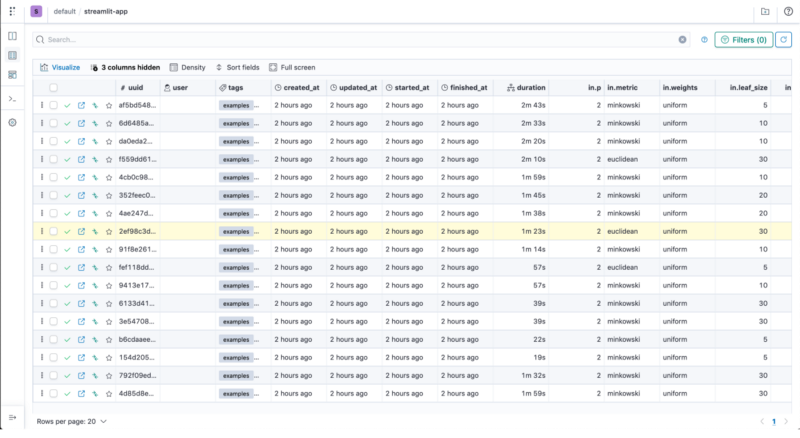Check the highlighted row 2ef98c3d

point(53,231)
